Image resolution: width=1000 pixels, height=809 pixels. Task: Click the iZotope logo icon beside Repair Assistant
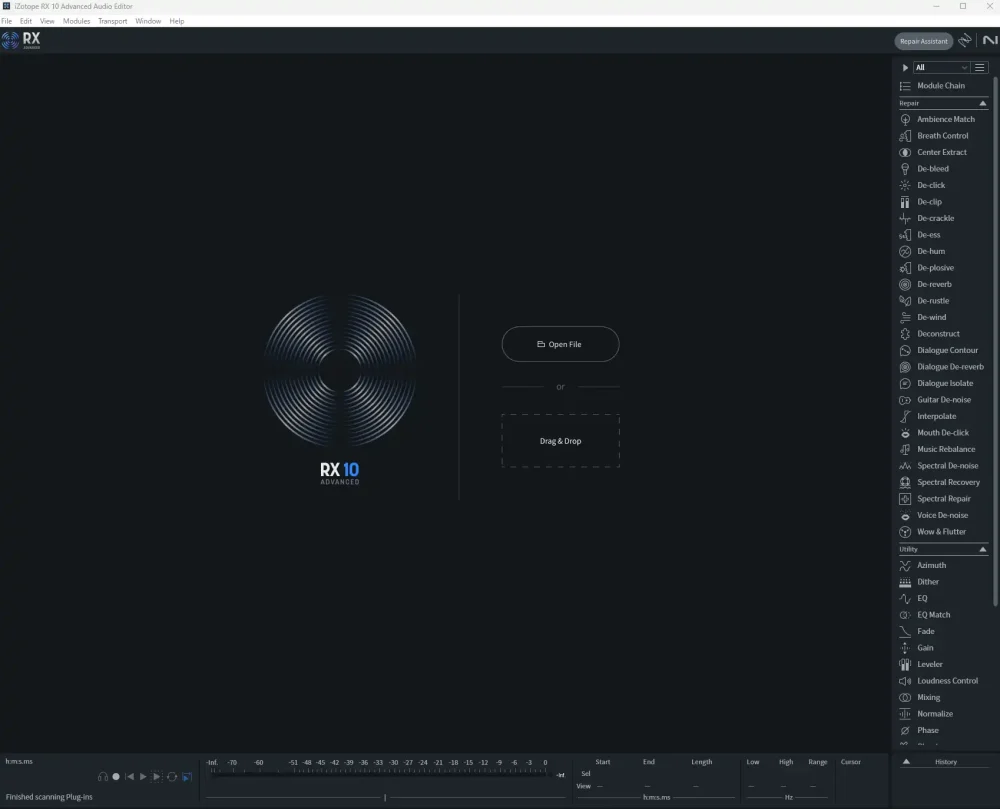[965, 41]
